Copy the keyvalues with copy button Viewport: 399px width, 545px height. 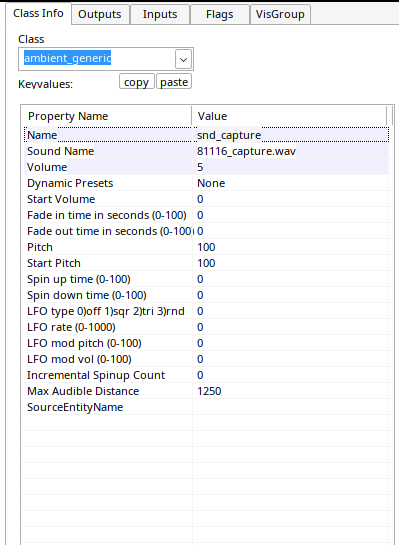137,82
